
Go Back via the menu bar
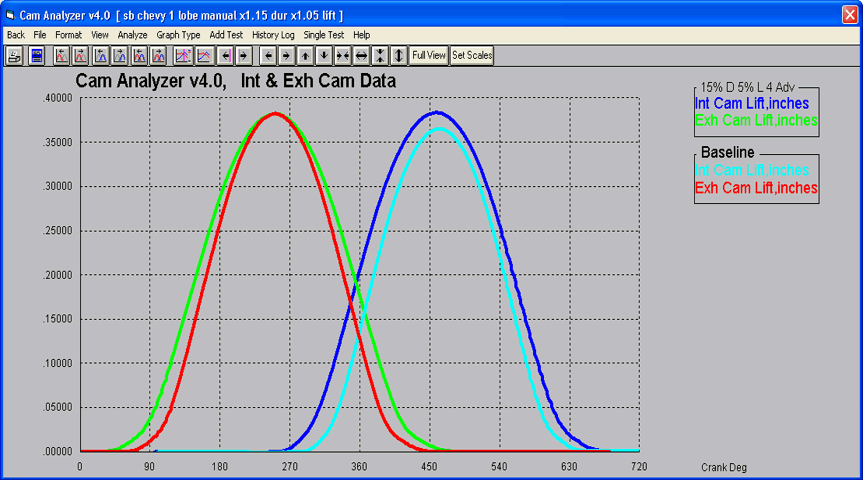coord(16,35)
